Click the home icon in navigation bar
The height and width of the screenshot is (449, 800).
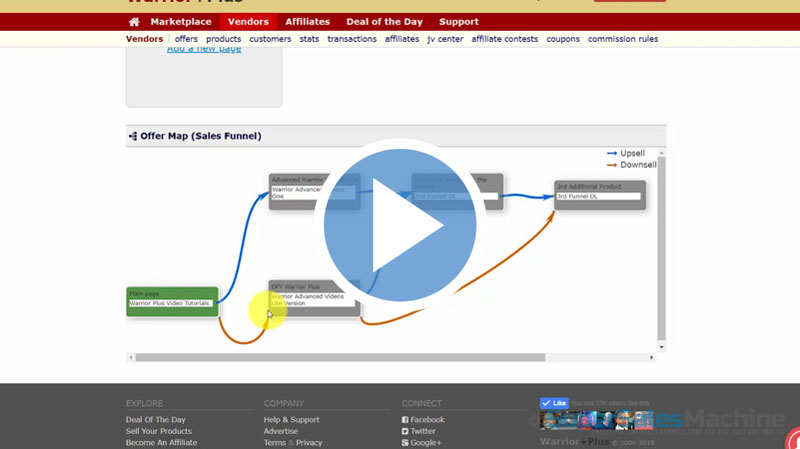[x=134, y=22]
